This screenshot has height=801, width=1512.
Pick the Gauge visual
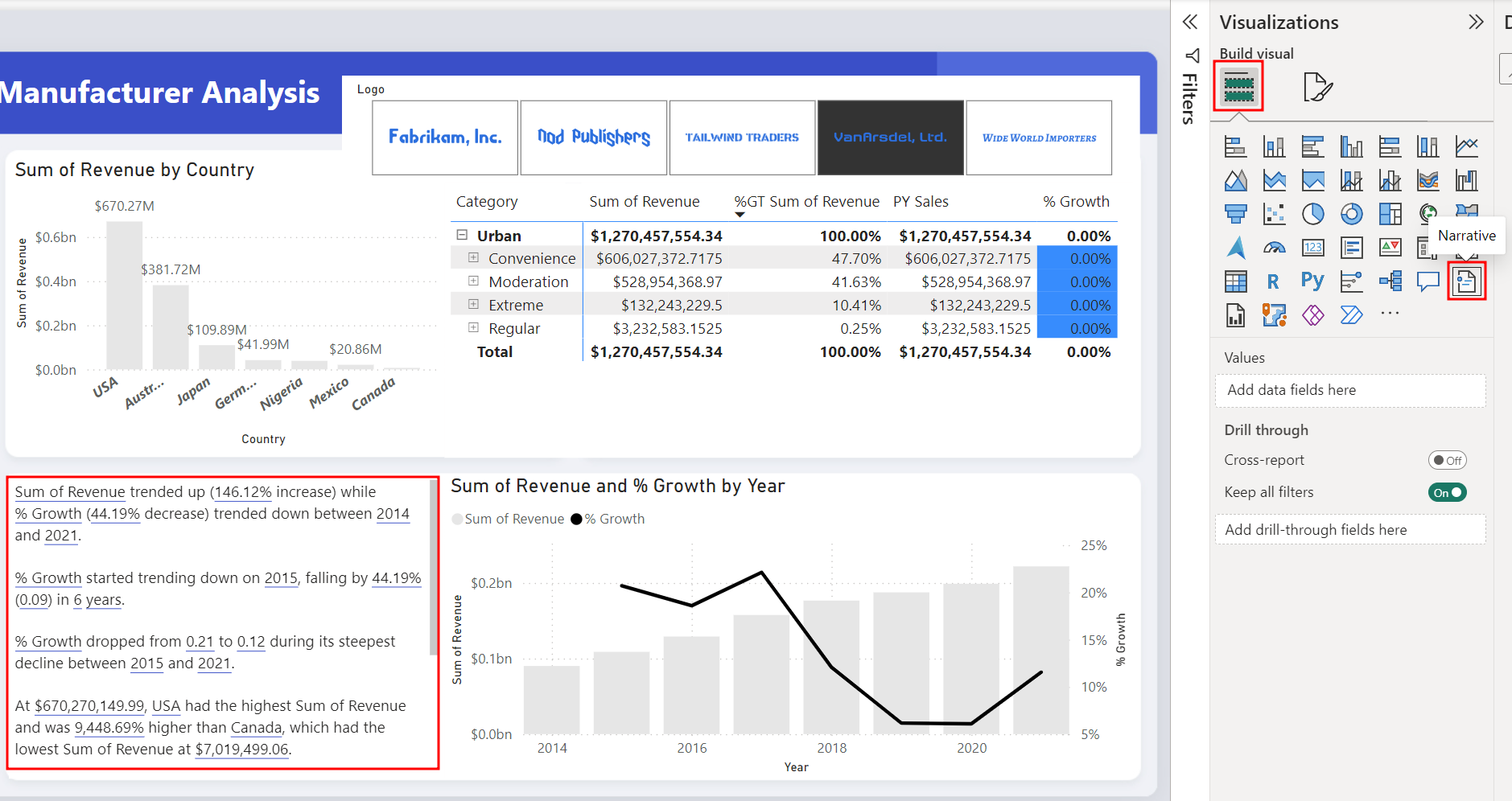1274,248
